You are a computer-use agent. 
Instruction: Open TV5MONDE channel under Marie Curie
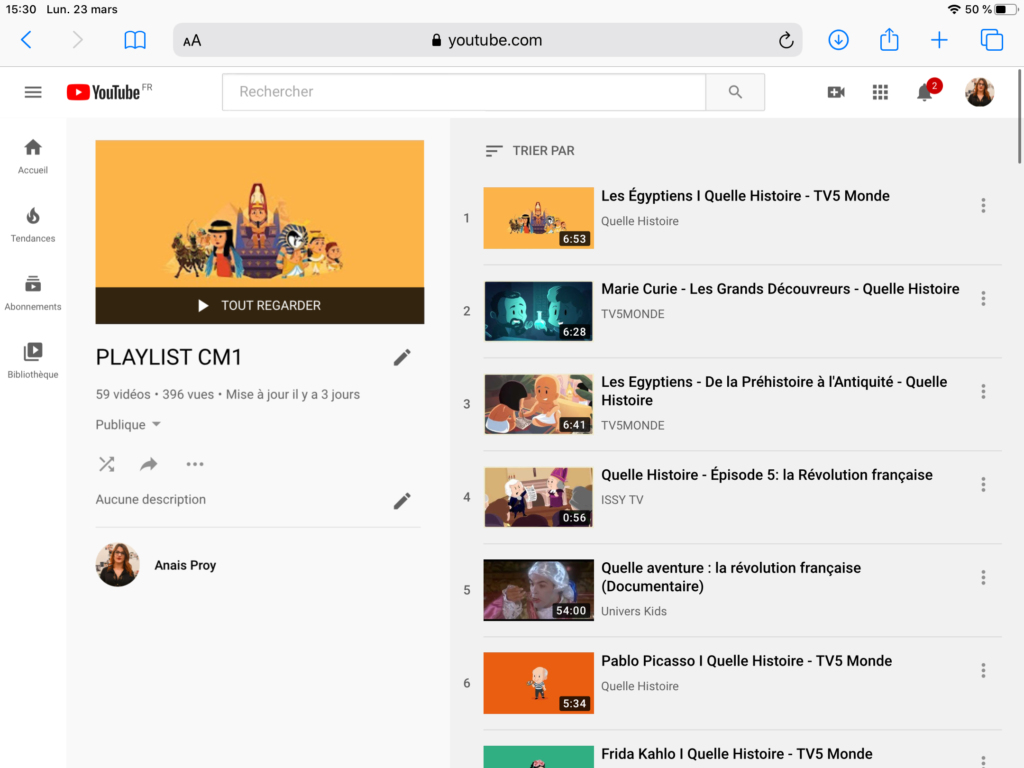click(x=632, y=314)
